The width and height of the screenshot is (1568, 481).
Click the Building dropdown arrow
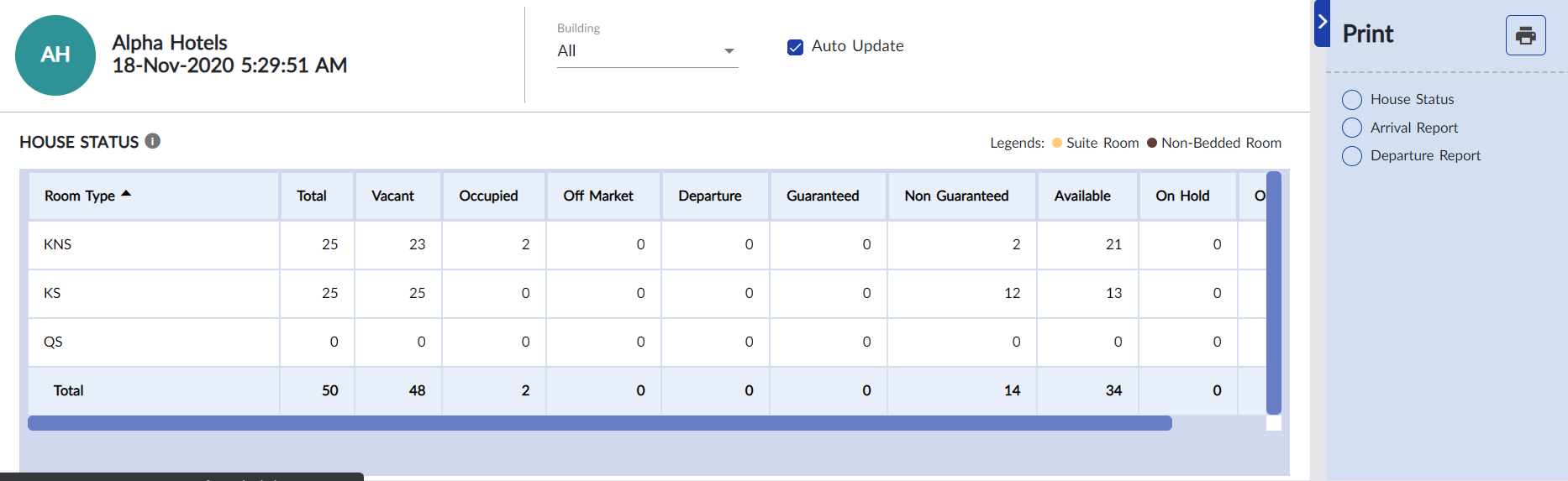click(x=729, y=51)
